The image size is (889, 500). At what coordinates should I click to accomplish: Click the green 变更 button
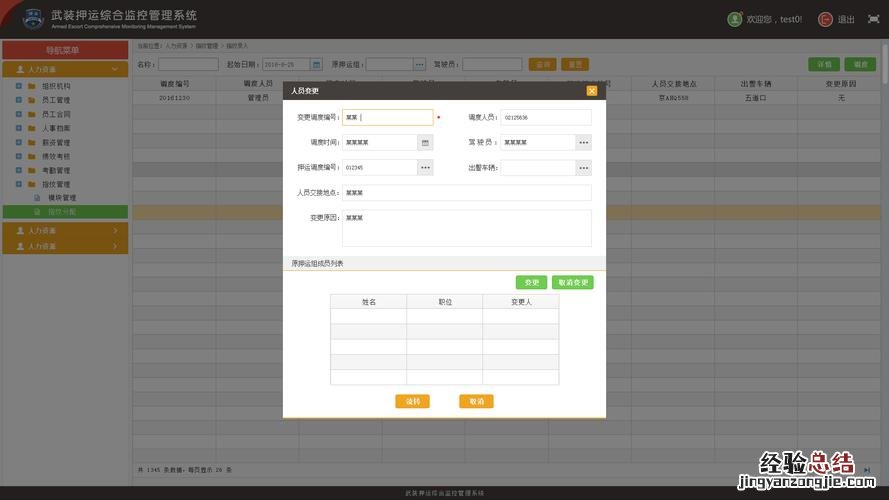[531, 283]
